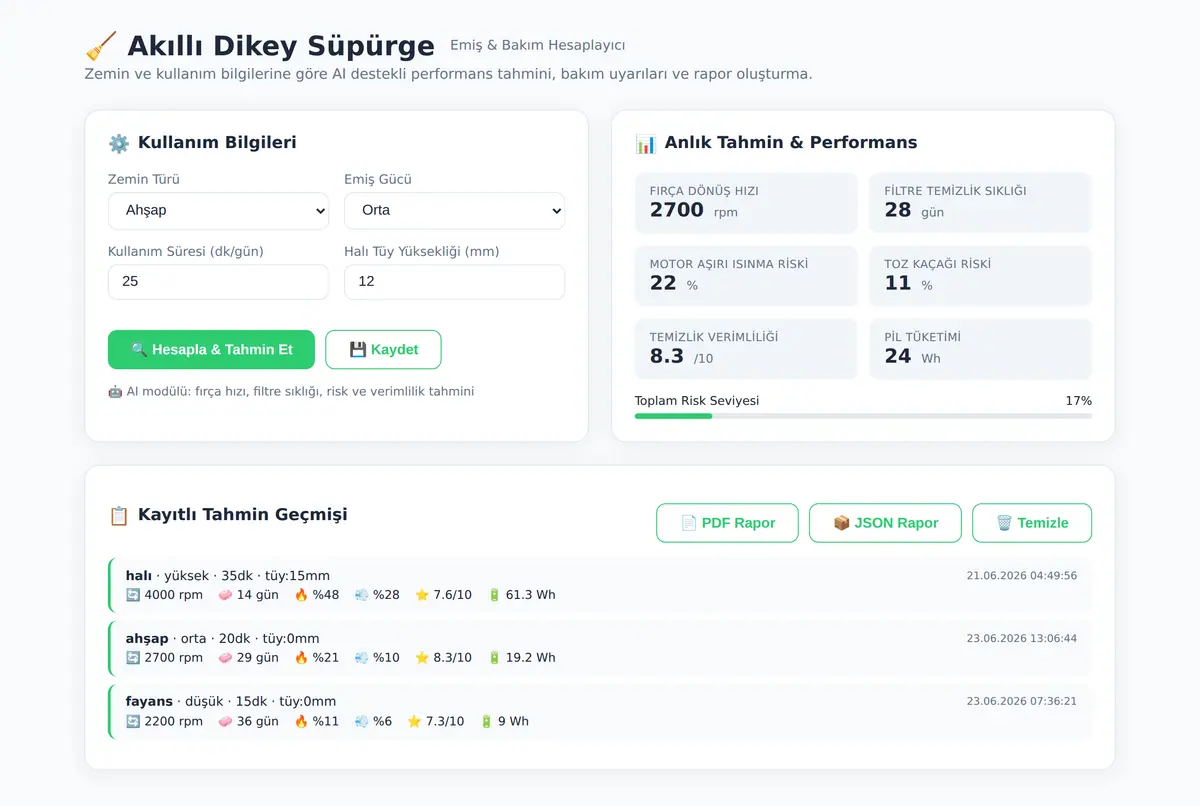
Task: Download the JSON Rapor
Action: [885, 523]
